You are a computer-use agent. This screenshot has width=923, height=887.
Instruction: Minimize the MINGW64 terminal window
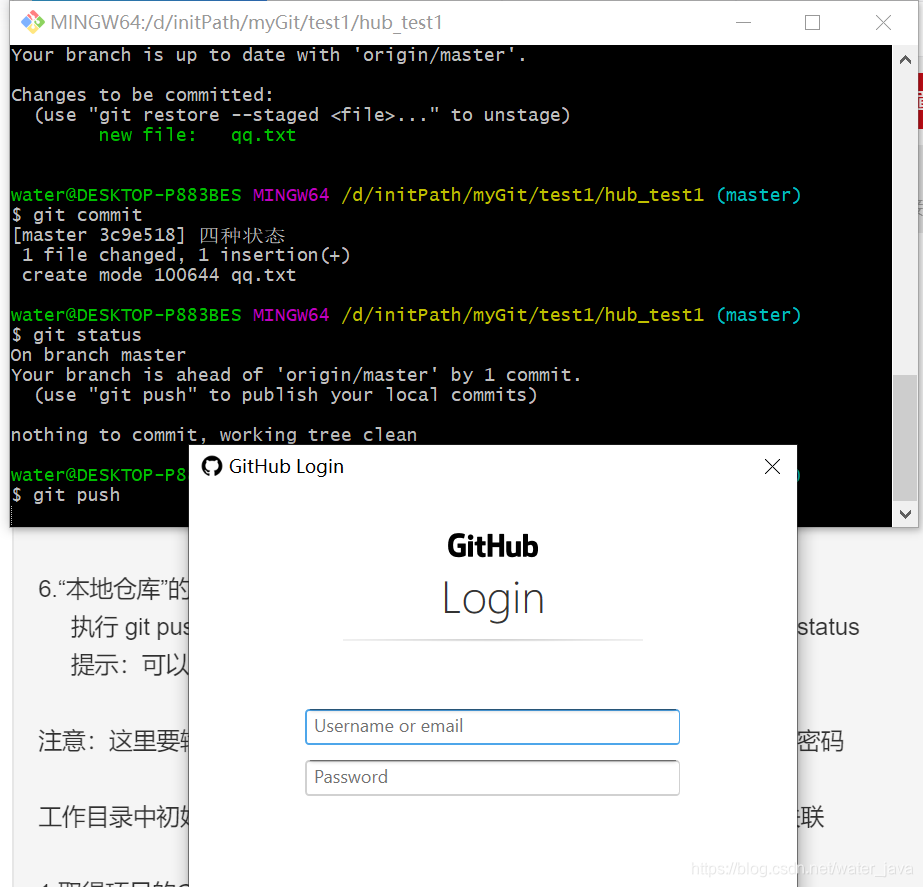pos(744,22)
